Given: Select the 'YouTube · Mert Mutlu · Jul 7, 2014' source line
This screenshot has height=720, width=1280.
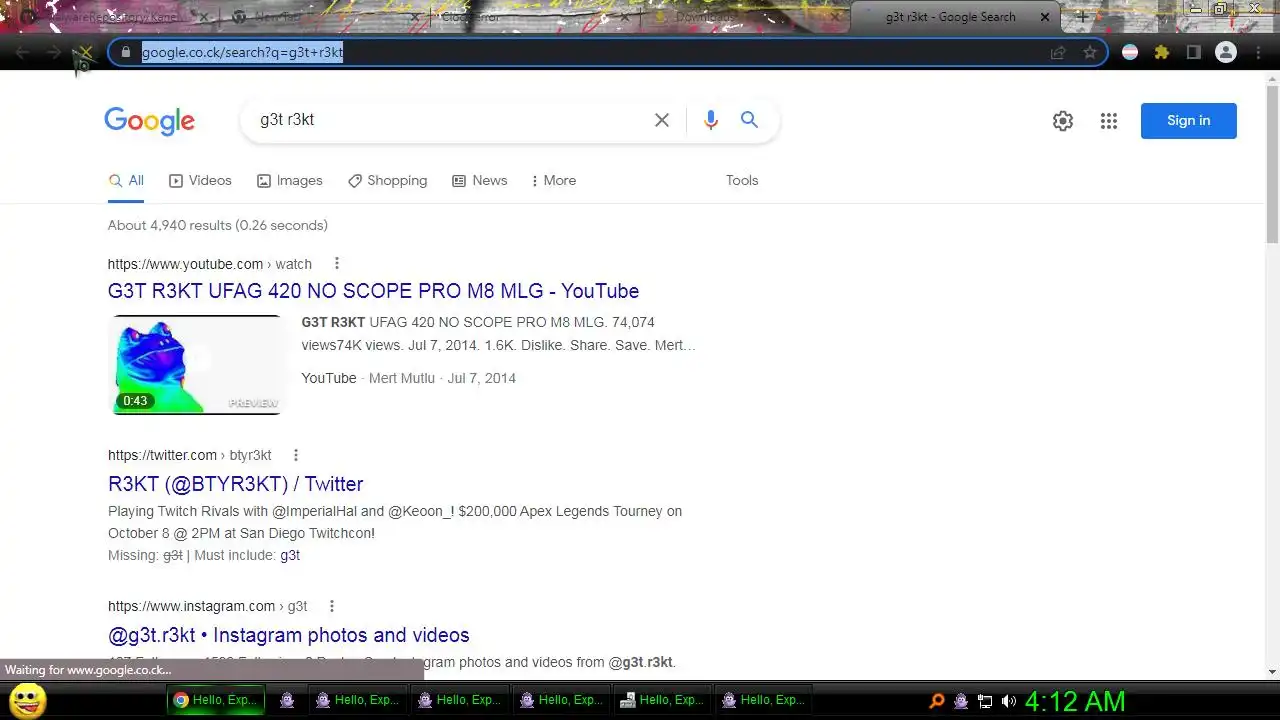Looking at the screenshot, I should point(409,378).
